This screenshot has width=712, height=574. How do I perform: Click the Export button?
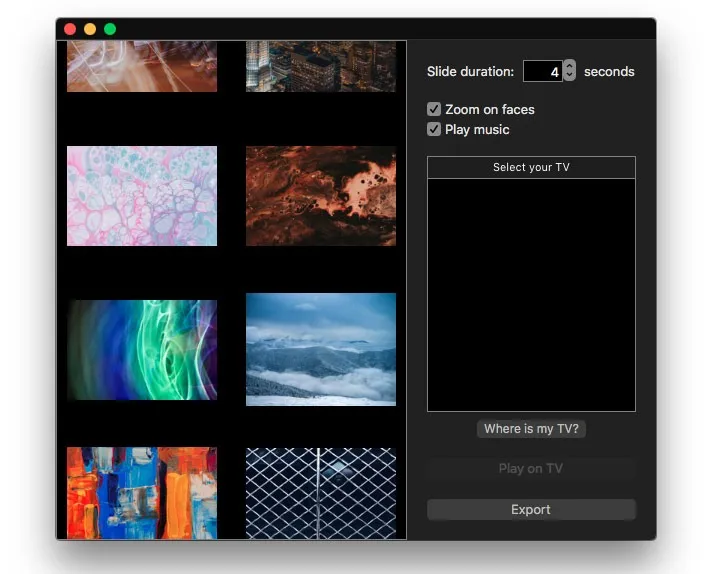531,510
